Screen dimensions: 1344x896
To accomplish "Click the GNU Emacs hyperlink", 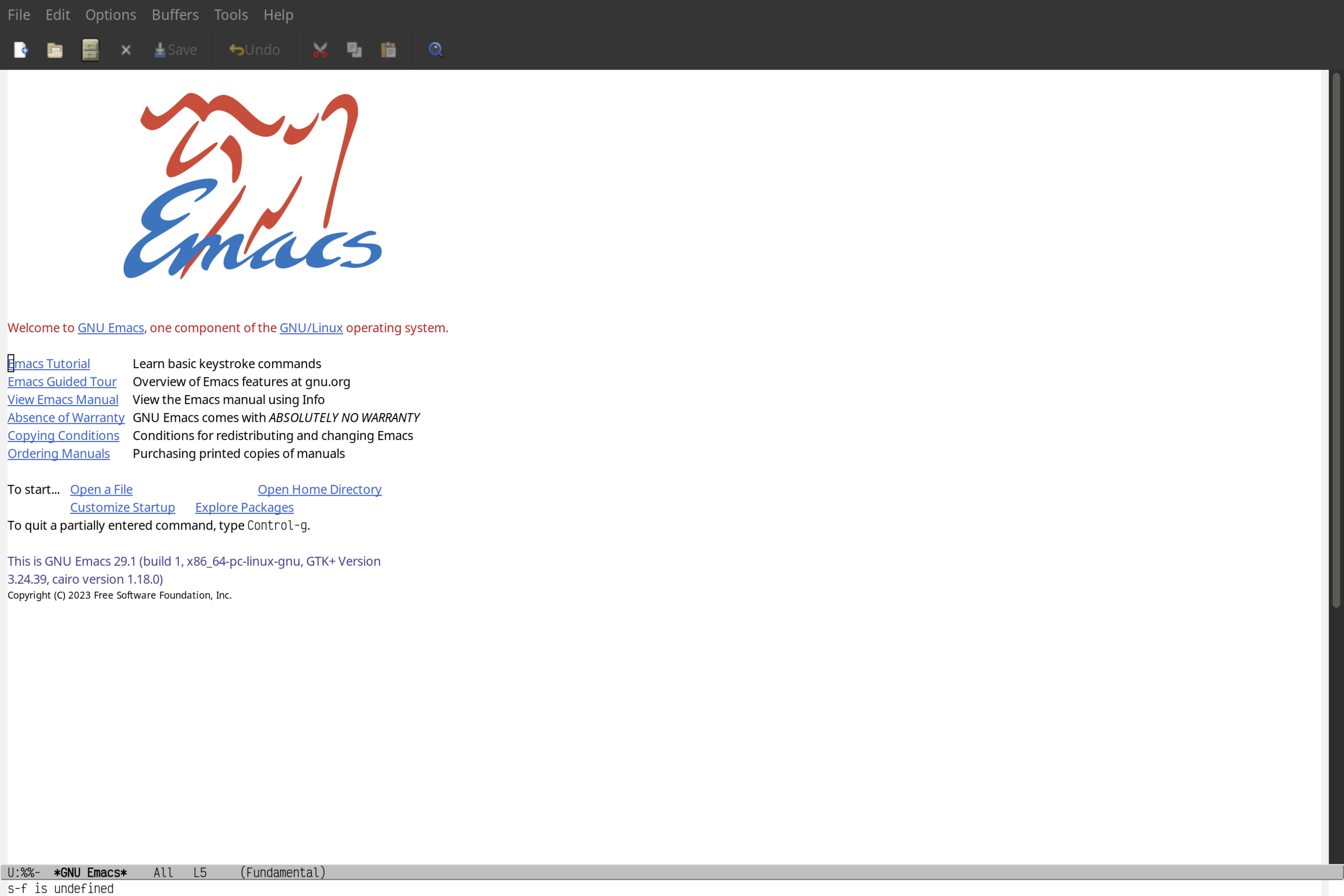I will click(x=110, y=327).
